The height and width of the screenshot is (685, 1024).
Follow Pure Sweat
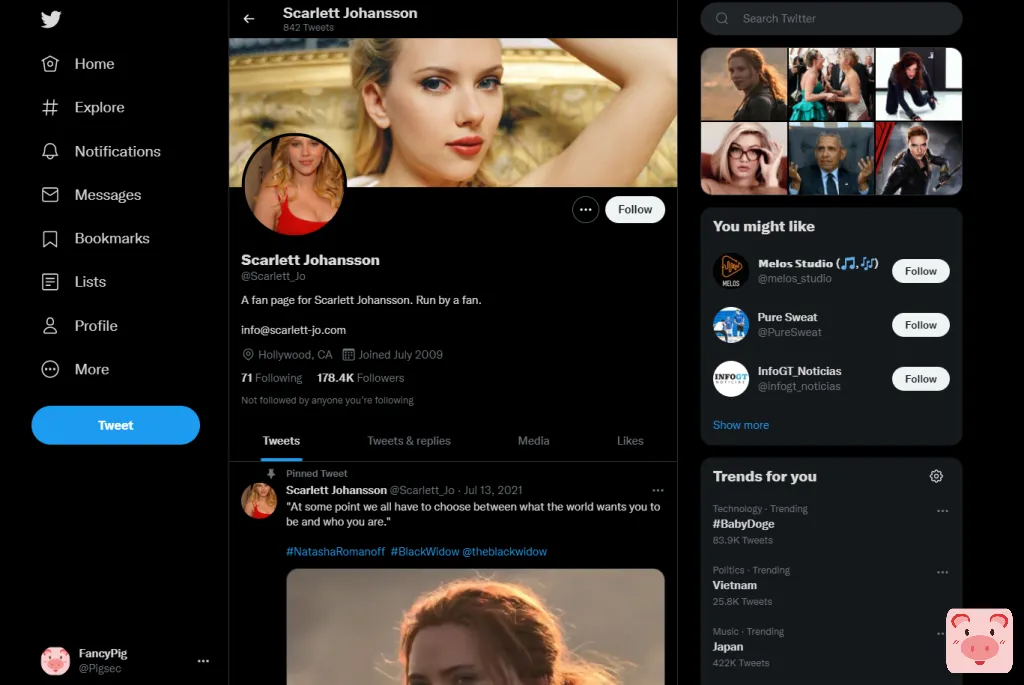coord(921,325)
